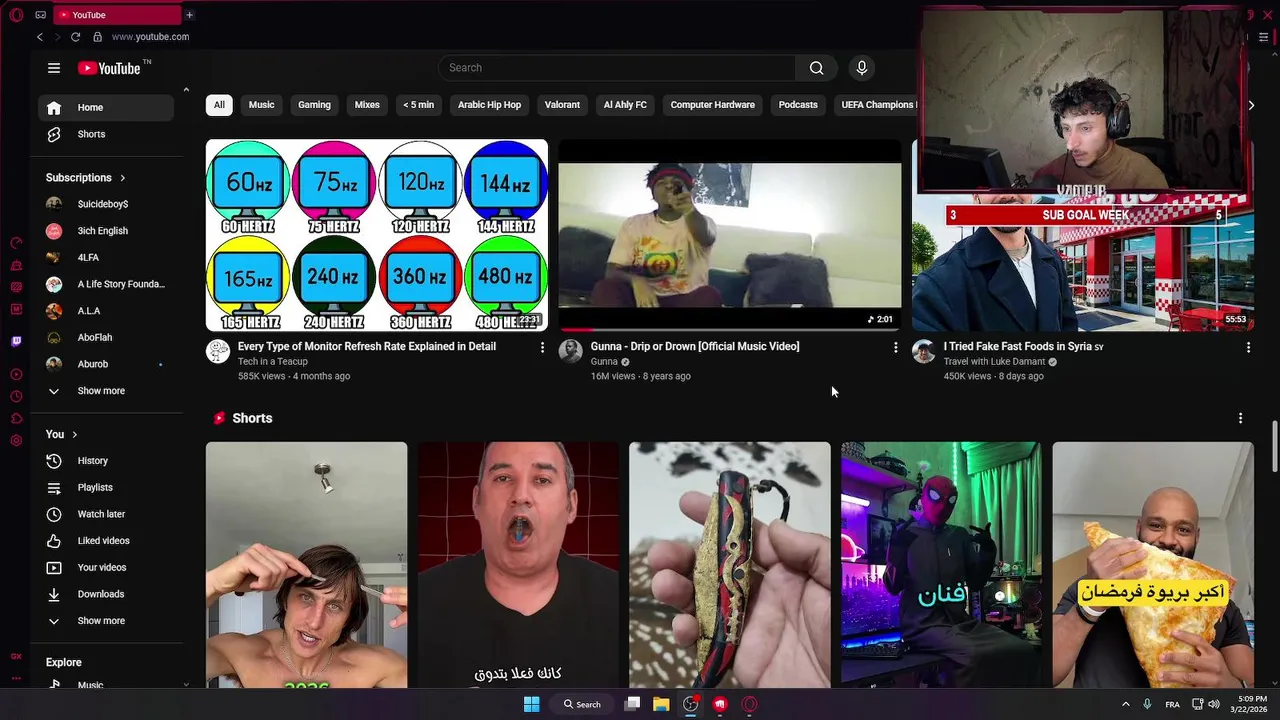Open the Opera menu logo
This screenshot has width=1280, height=720.
[x=16, y=15]
